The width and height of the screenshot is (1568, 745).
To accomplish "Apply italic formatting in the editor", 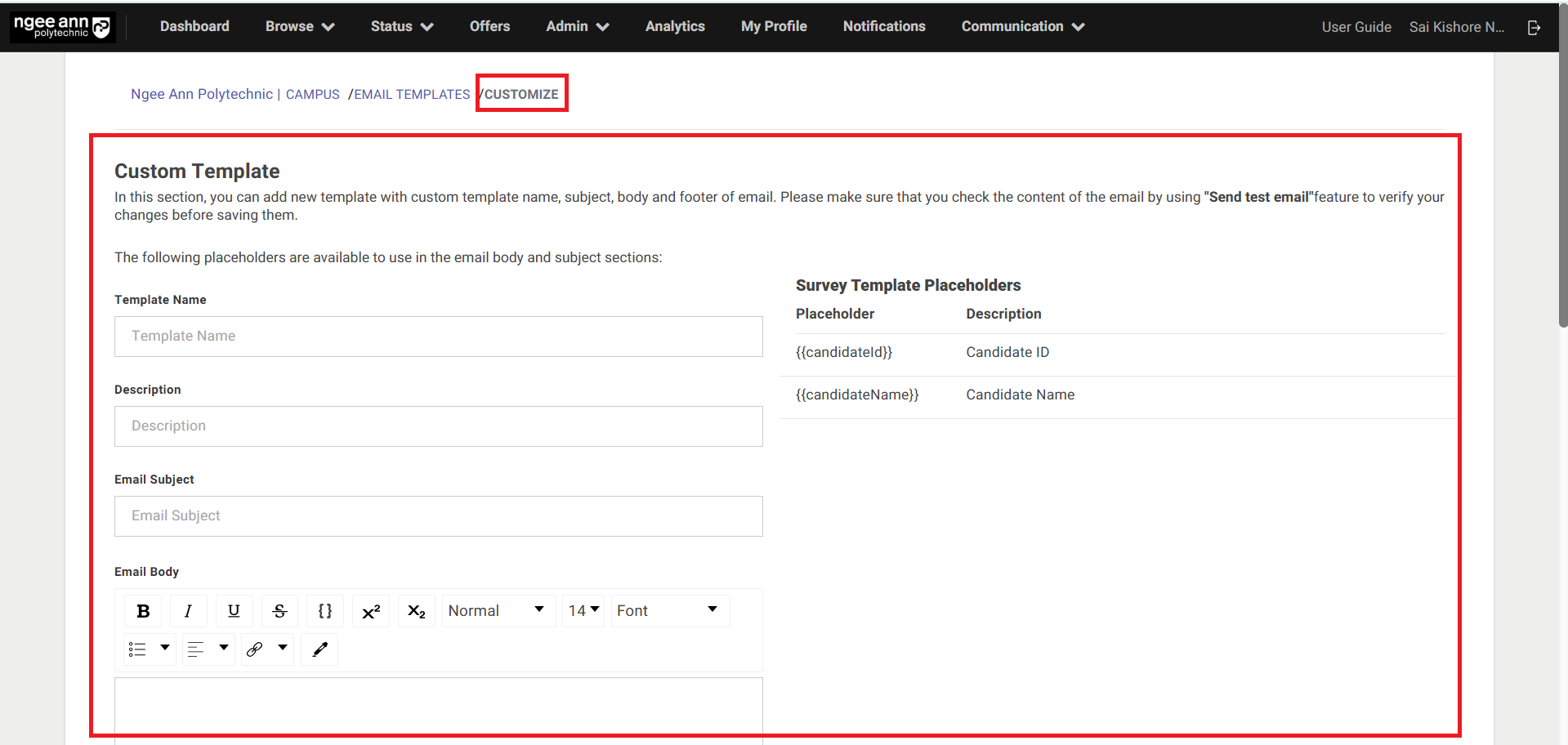I will point(188,611).
